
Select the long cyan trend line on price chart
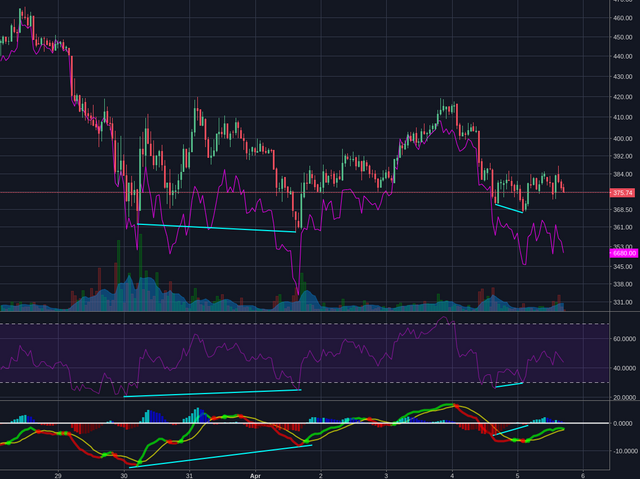tap(216, 228)
